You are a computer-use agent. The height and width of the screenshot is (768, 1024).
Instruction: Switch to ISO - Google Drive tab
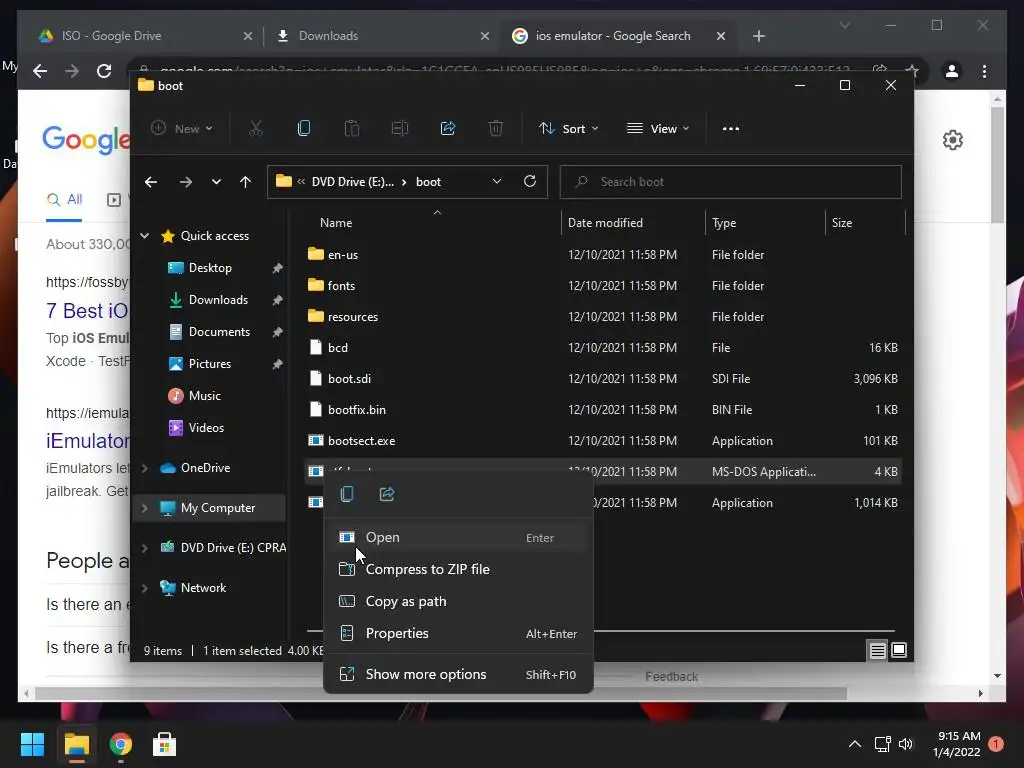click(x=145, y=36)
